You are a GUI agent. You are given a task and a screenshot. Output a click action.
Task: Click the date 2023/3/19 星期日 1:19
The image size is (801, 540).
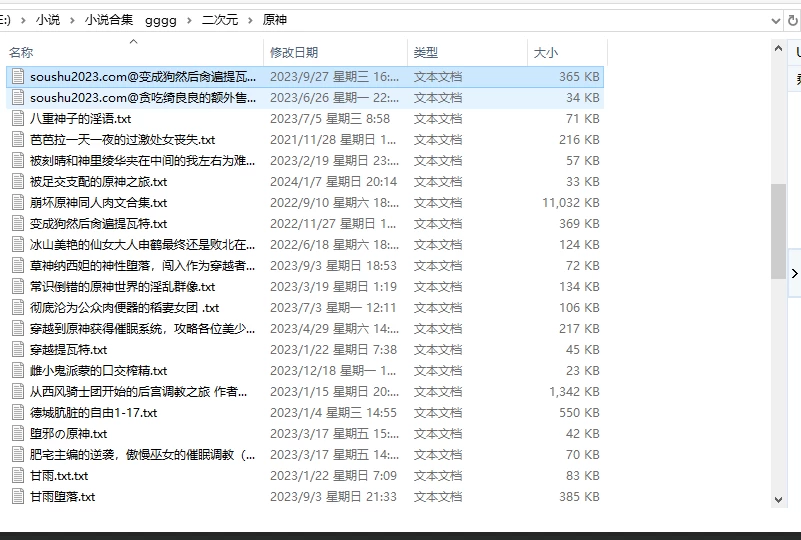(334, 287)
